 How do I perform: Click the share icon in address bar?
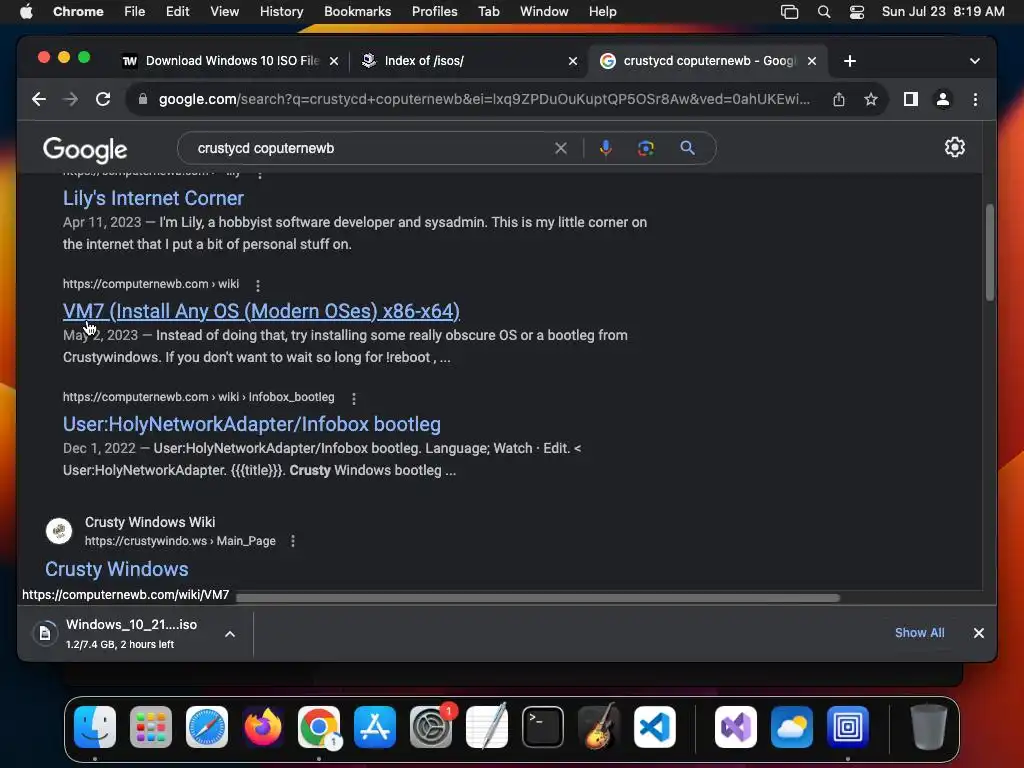[839, 99]
